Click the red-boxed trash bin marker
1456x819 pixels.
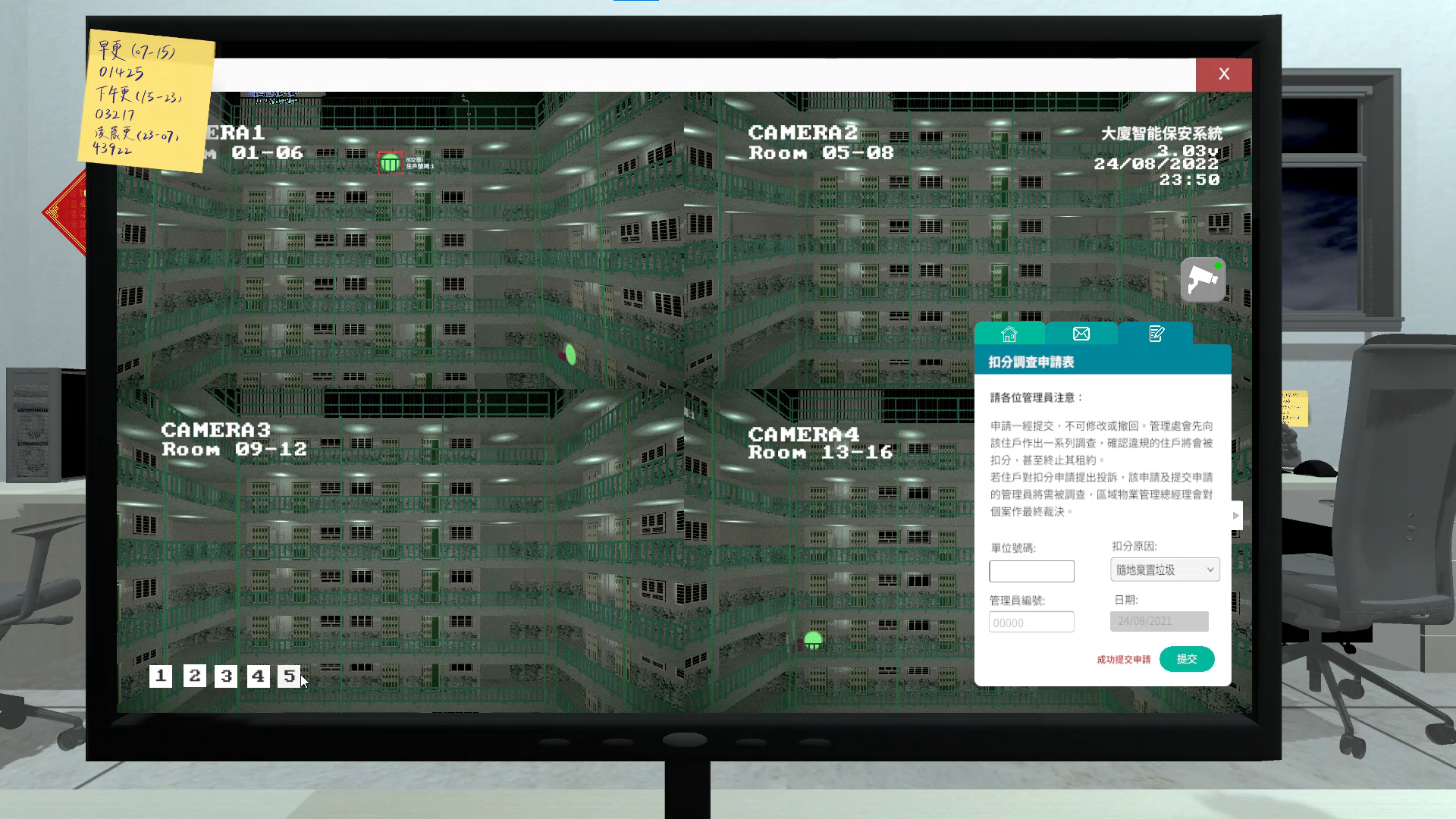[x=390, y=162]
